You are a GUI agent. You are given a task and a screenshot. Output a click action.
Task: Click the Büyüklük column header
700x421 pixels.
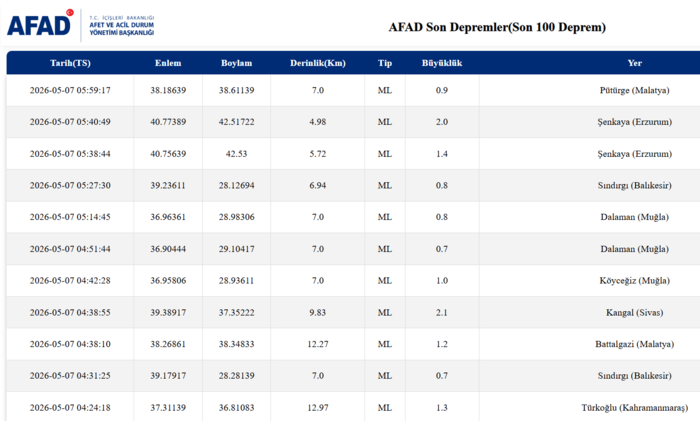point(442,63)
